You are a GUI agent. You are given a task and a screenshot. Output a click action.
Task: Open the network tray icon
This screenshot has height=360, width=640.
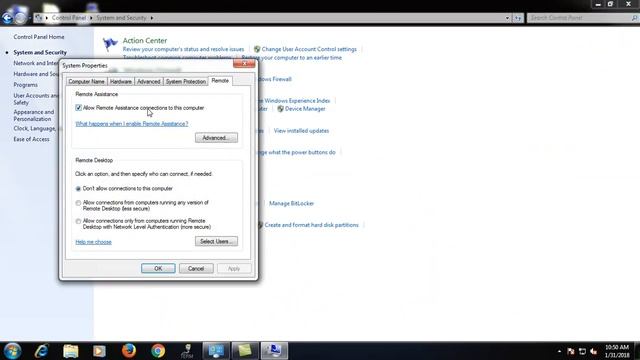pos(582,351)
